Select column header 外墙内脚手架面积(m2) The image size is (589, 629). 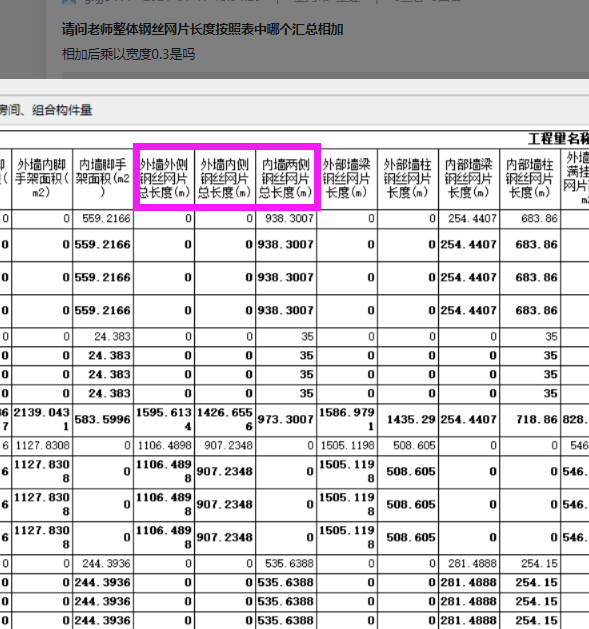coord(42,179)
